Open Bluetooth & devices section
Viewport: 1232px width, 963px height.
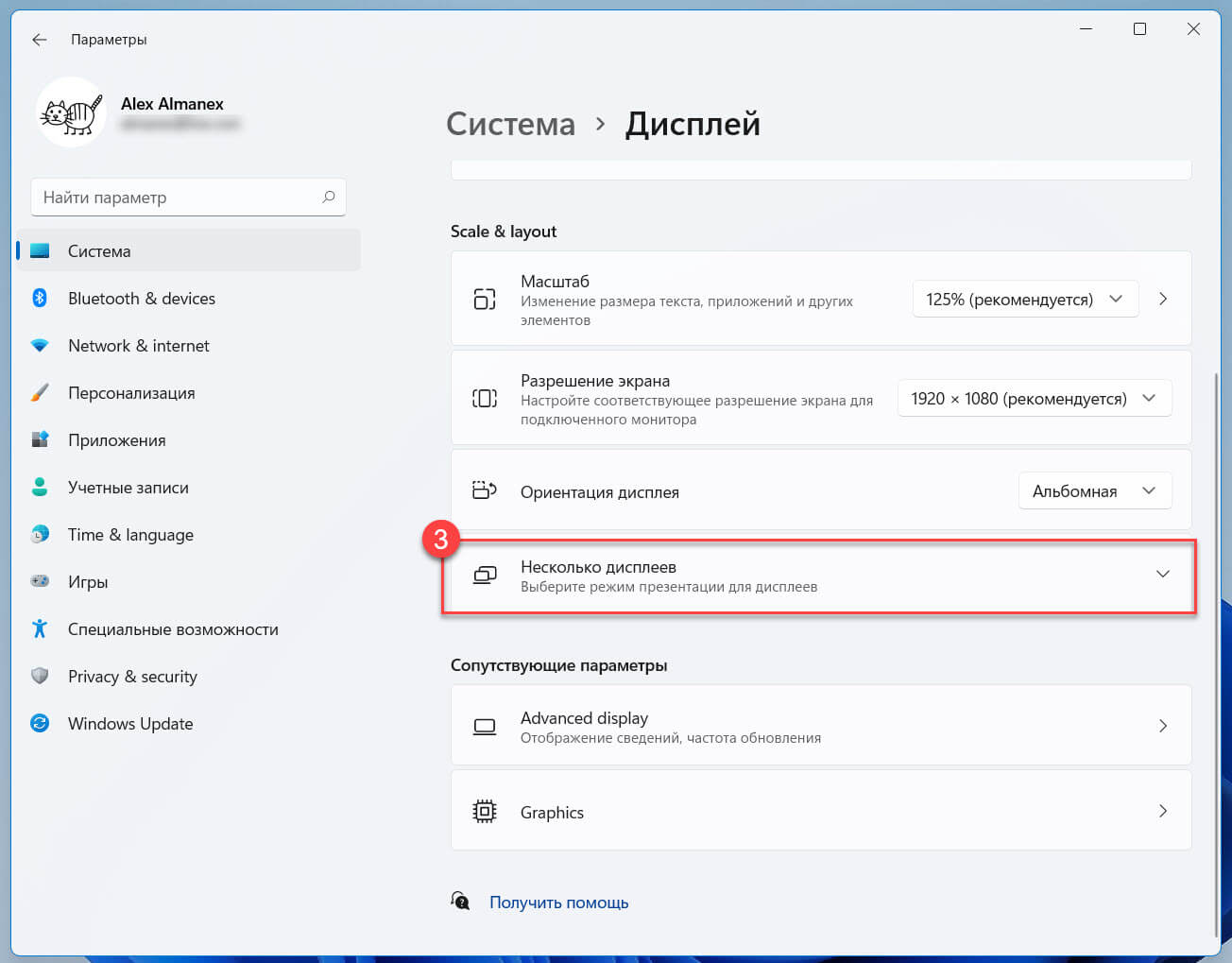click(x=189, y=299)
